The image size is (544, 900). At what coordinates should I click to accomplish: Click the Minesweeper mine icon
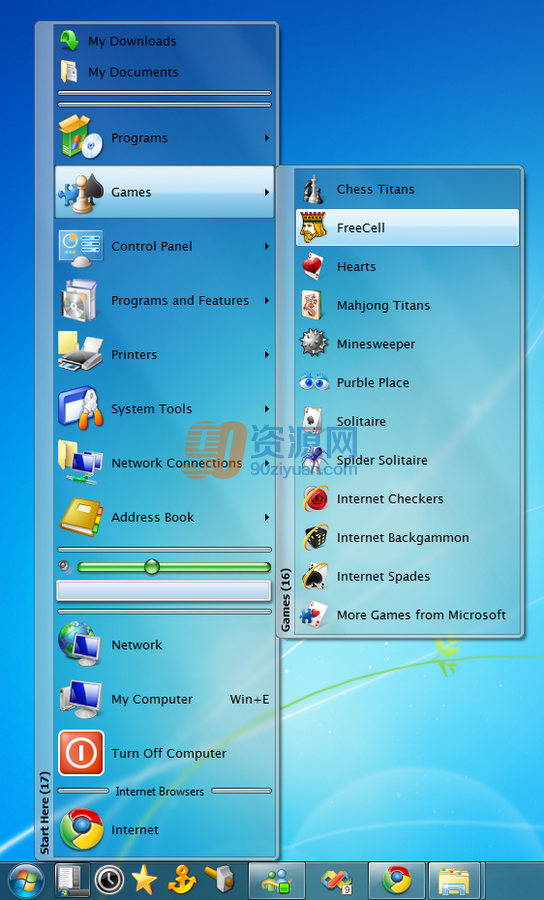point(314,344)
